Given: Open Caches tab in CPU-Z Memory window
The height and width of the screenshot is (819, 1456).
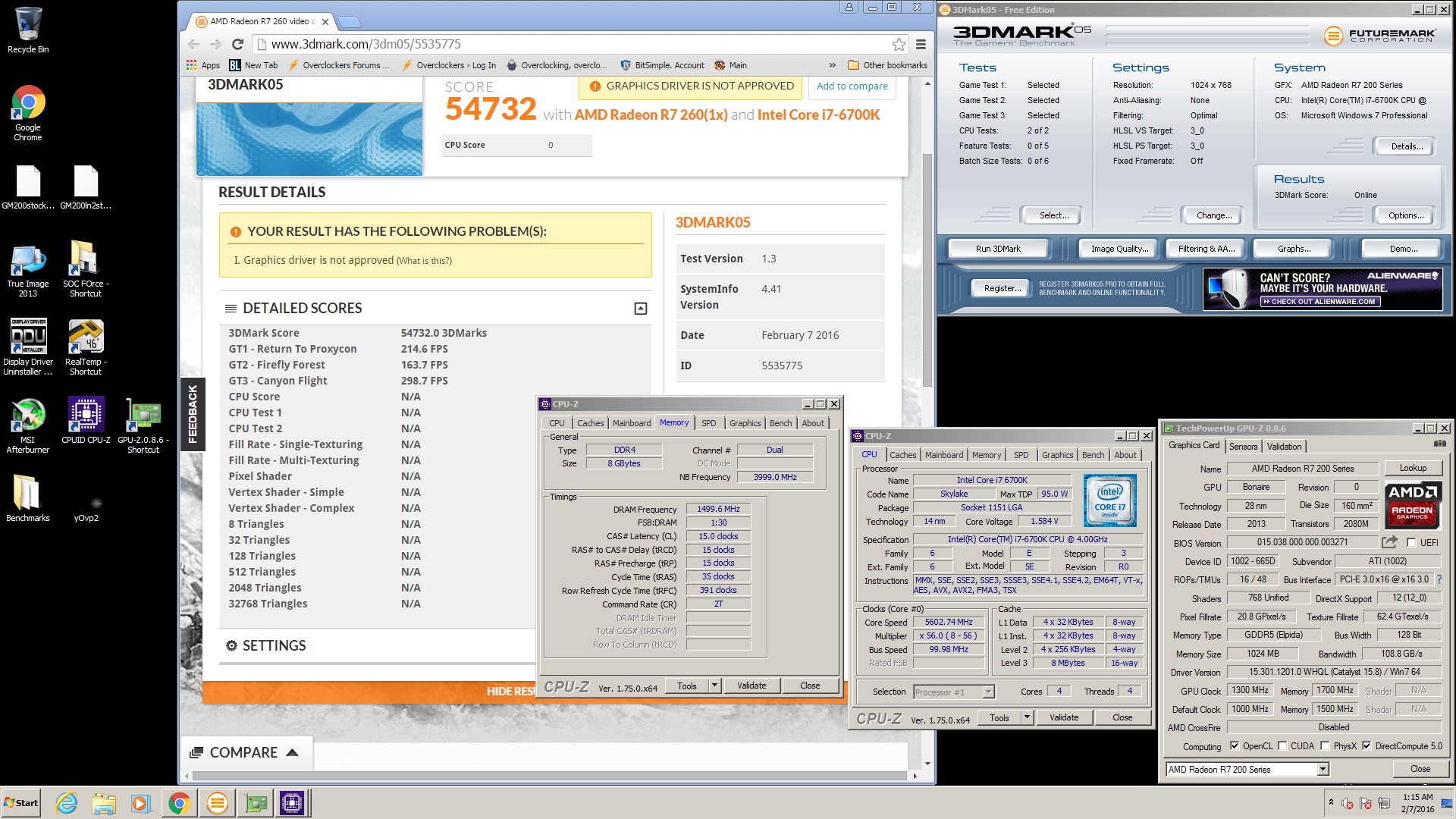Looking at the screenshot, I should pos(590,423).
